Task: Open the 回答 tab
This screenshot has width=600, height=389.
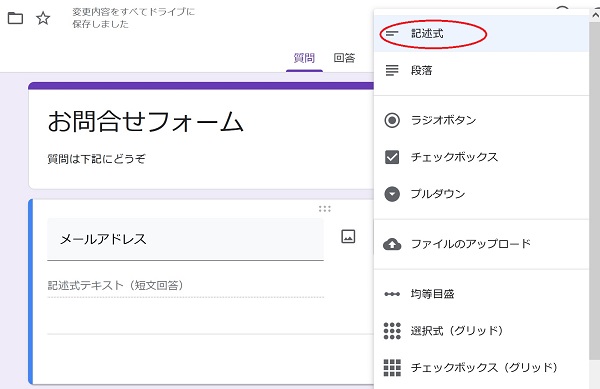Action: tap(344, 58)
